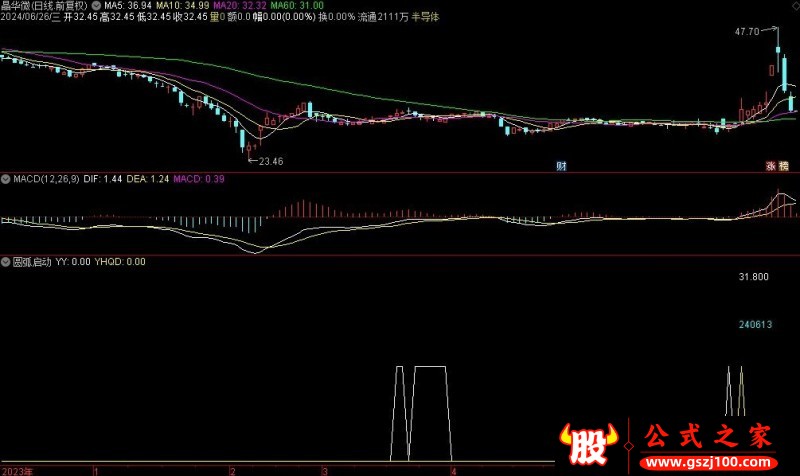Click the turnover rate 换0.00%
The image size is (800, 476).
point(336,17)
